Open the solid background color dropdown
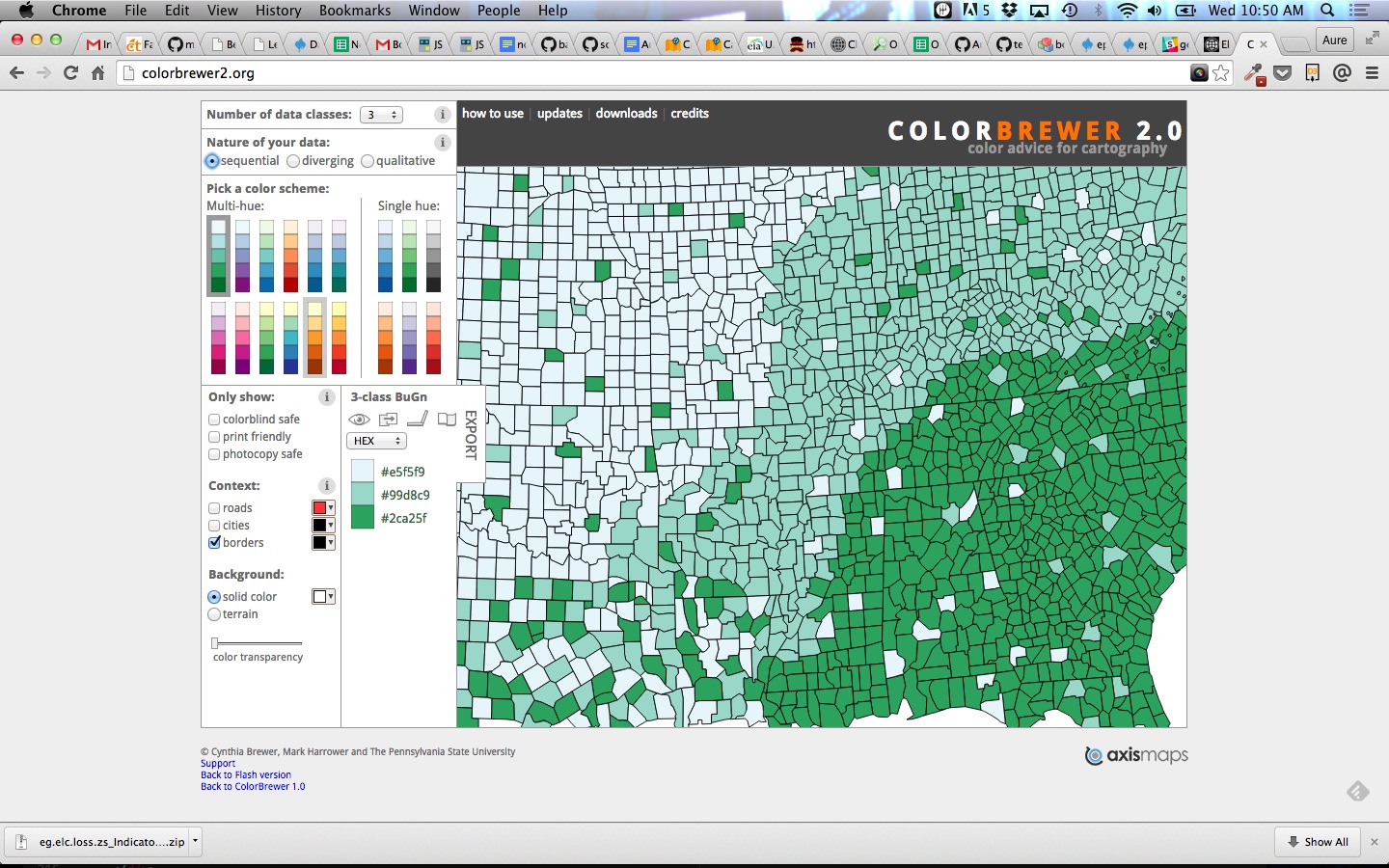This screenshot has width=1389, height=868. (x=323, y=597)
